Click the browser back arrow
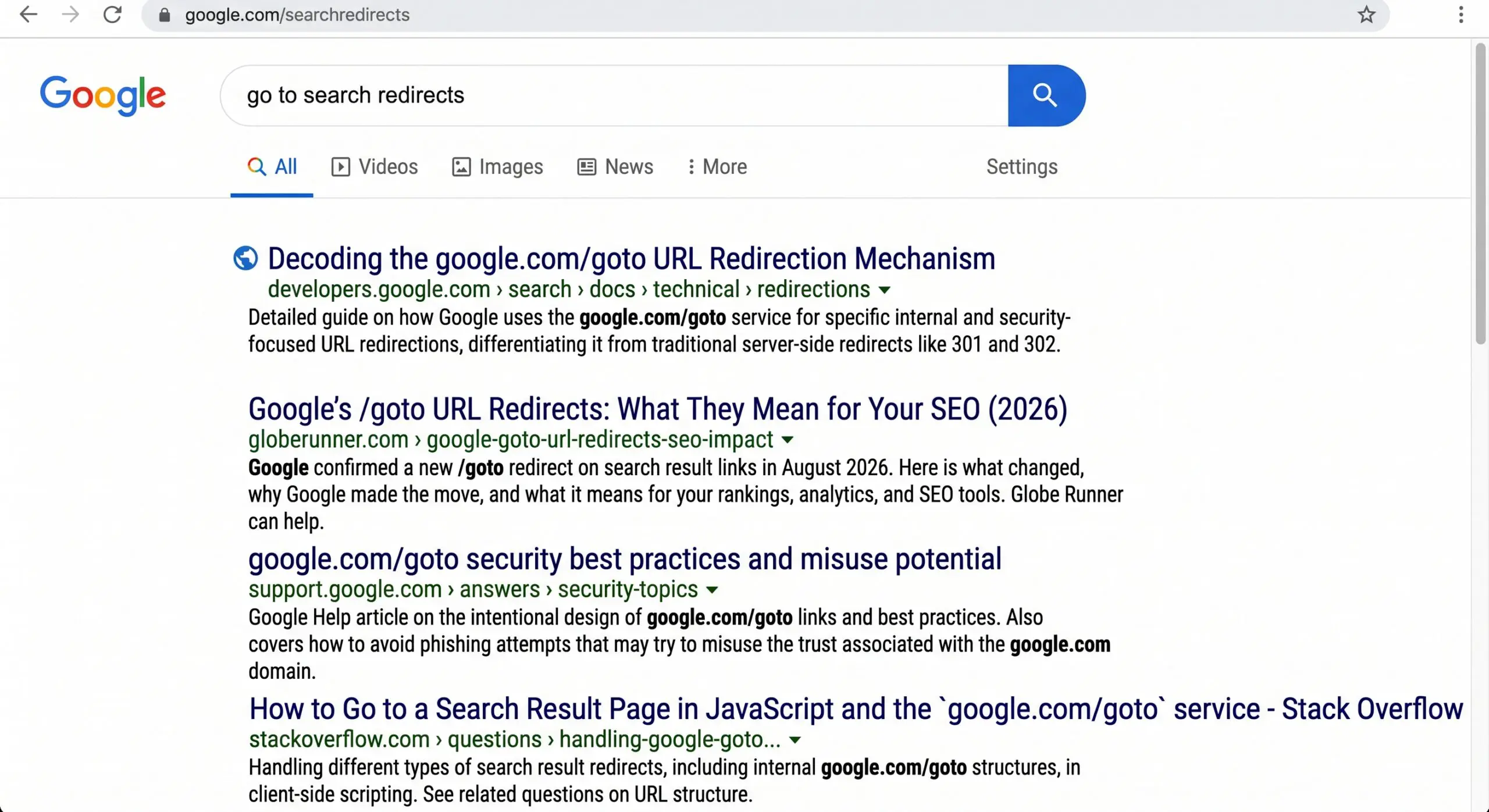 [x=29, y=14]
